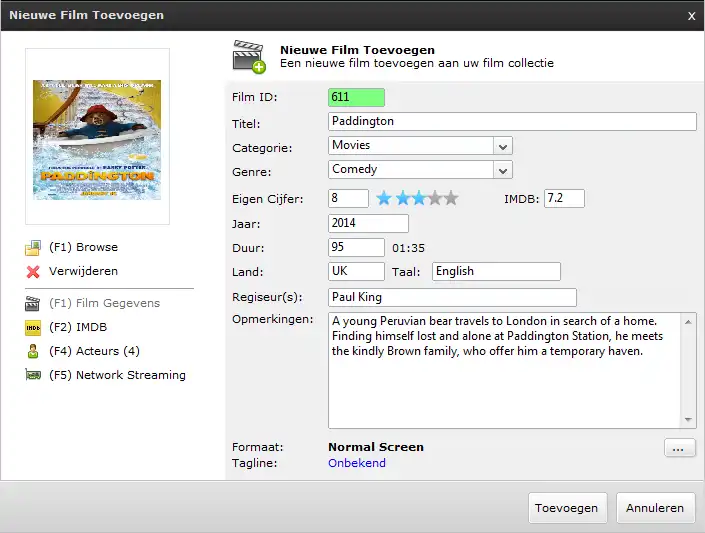Image resolution: width=705 pixels, height=533 pixels.
Task: Click the Land field showing UK
Action: tap(356, 271)
